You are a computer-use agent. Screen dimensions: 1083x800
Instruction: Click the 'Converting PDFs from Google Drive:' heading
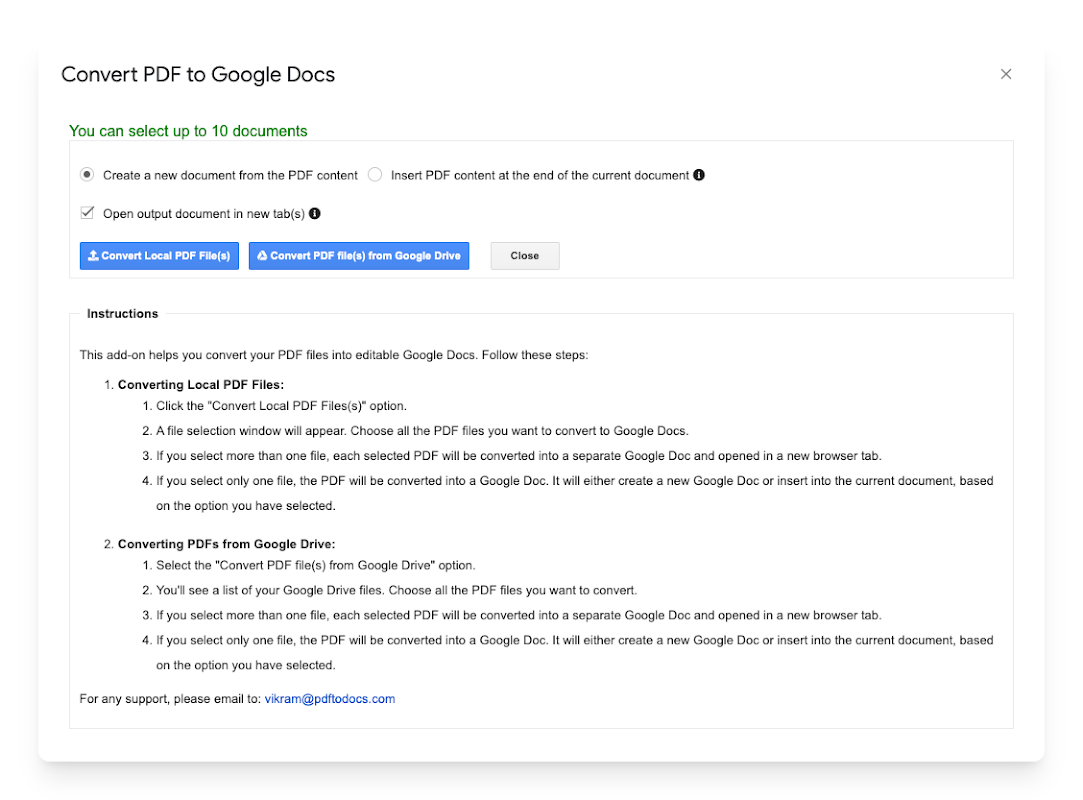pos(226,544)
